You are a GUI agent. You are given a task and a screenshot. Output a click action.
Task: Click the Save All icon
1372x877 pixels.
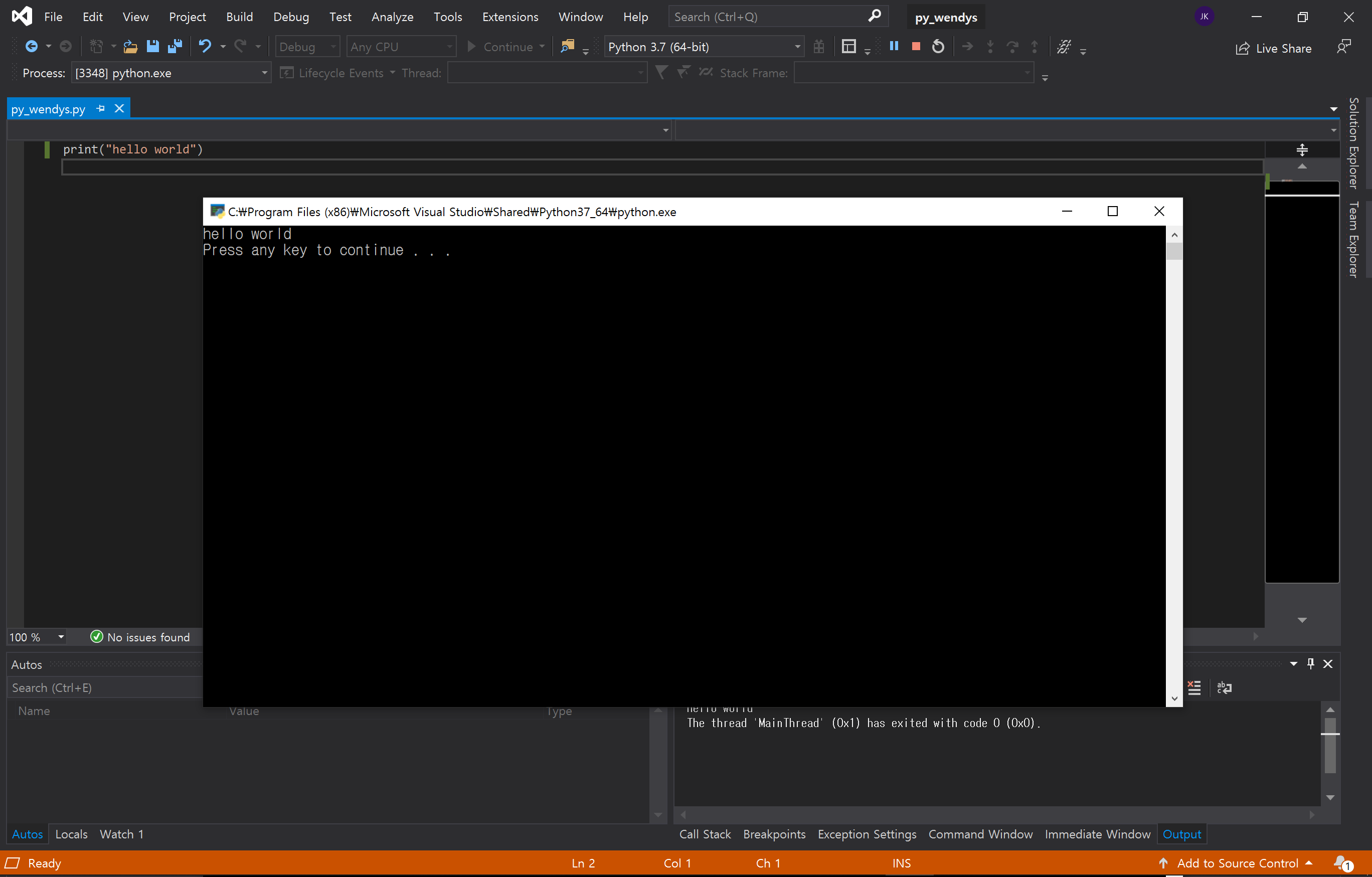tap(175, 46)
